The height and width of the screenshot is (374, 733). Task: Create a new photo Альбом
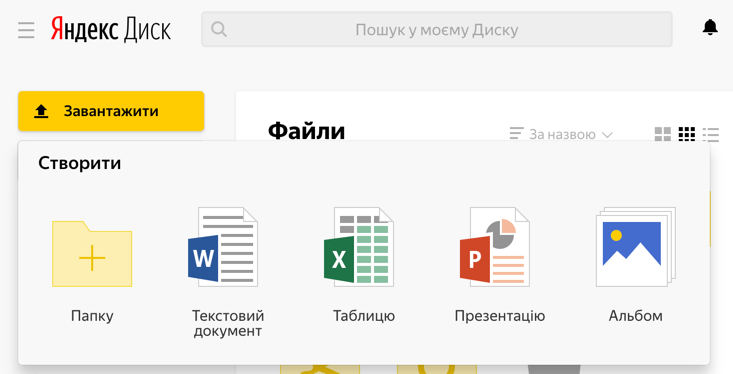[636, 247]
